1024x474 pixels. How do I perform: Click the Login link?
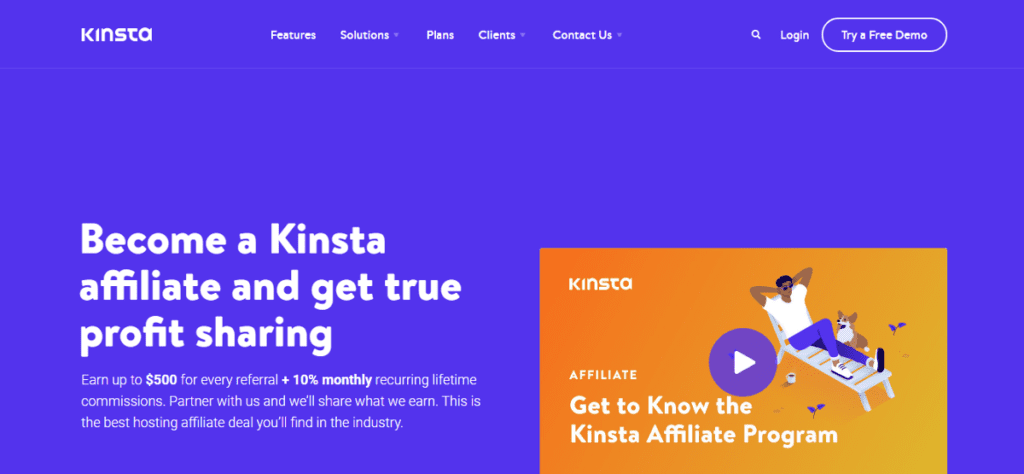pyautogui.click(x=794, y=35)
